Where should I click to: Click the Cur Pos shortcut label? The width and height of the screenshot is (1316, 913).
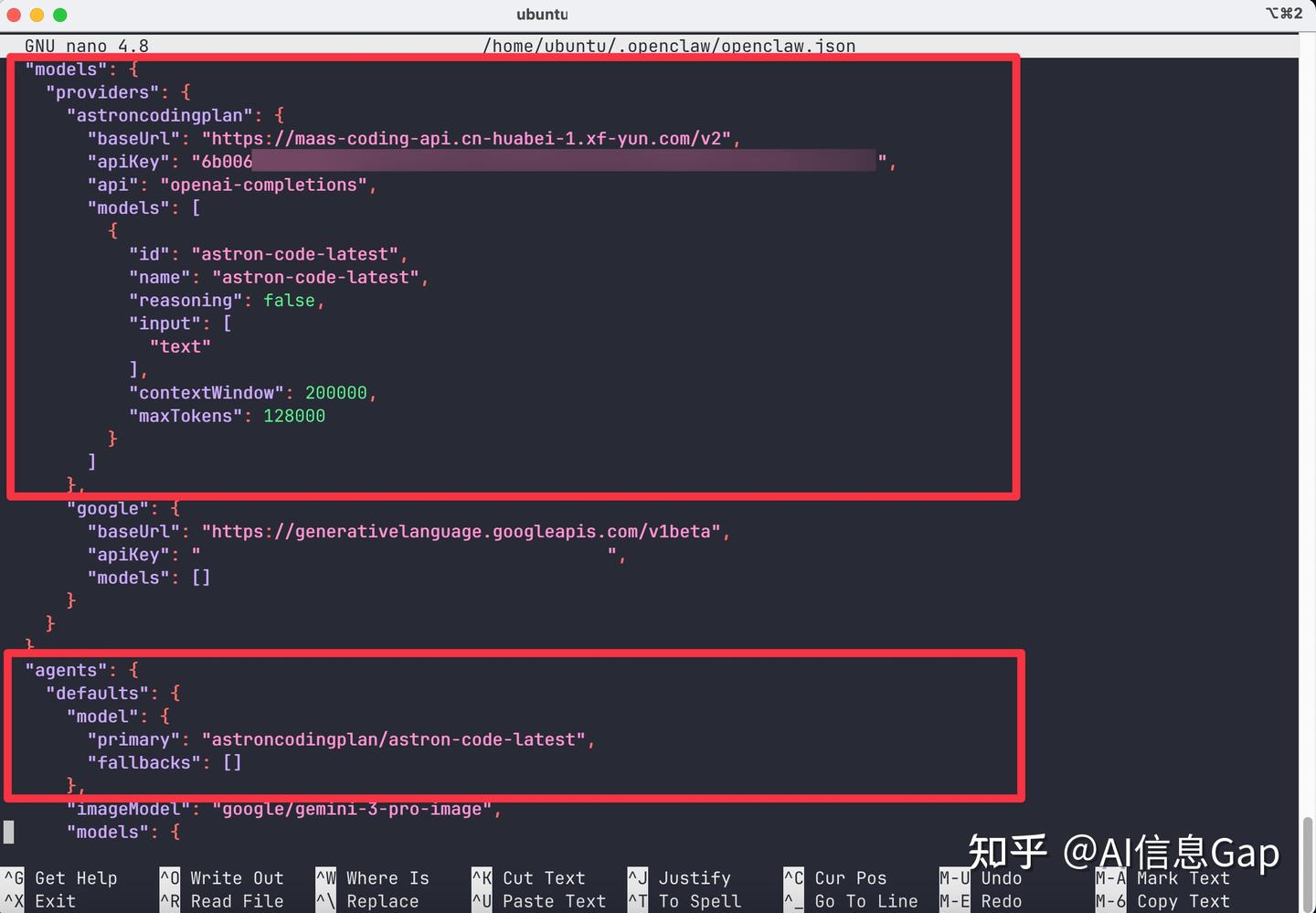851,878
